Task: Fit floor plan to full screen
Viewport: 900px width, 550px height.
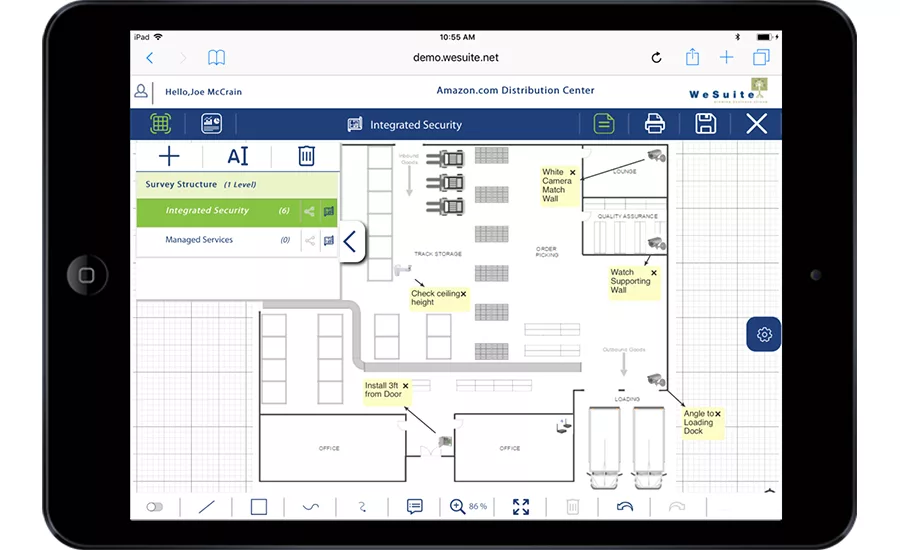Action: 521,507
